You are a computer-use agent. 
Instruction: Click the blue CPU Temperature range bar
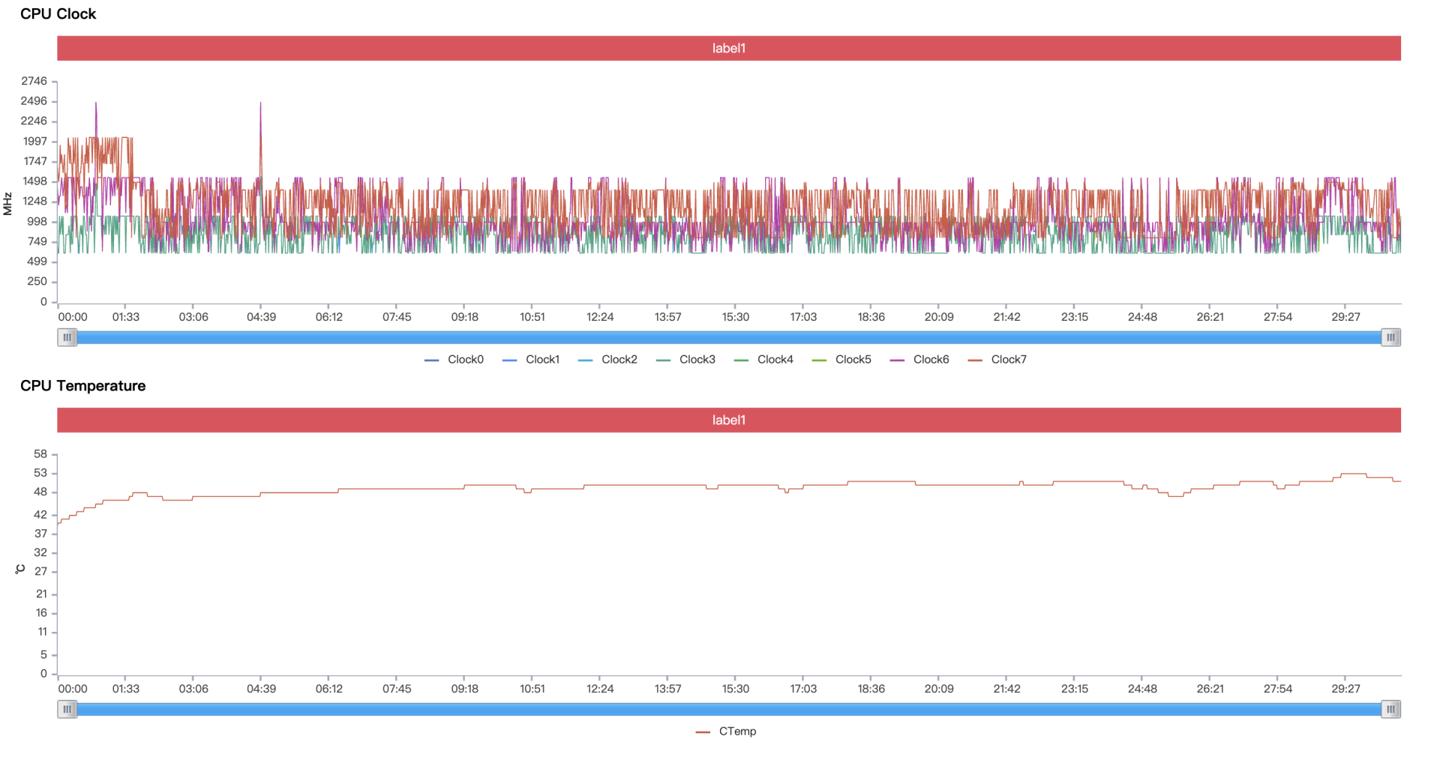728,709
